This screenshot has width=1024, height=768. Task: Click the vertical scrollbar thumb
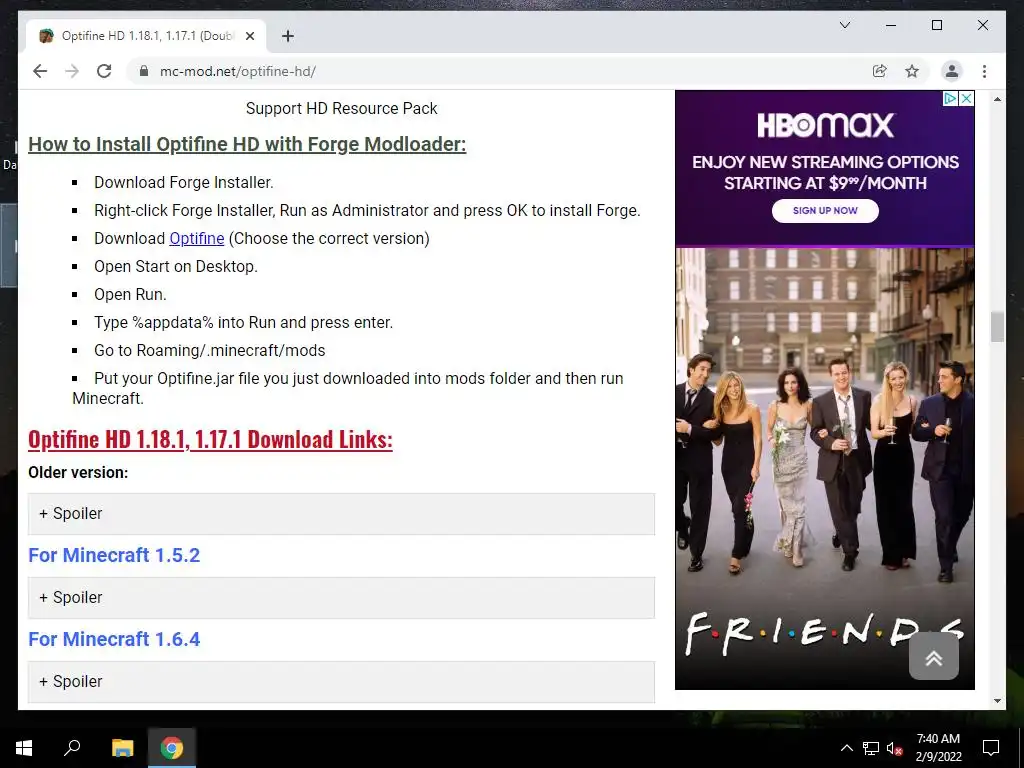(x=997, y=327)
